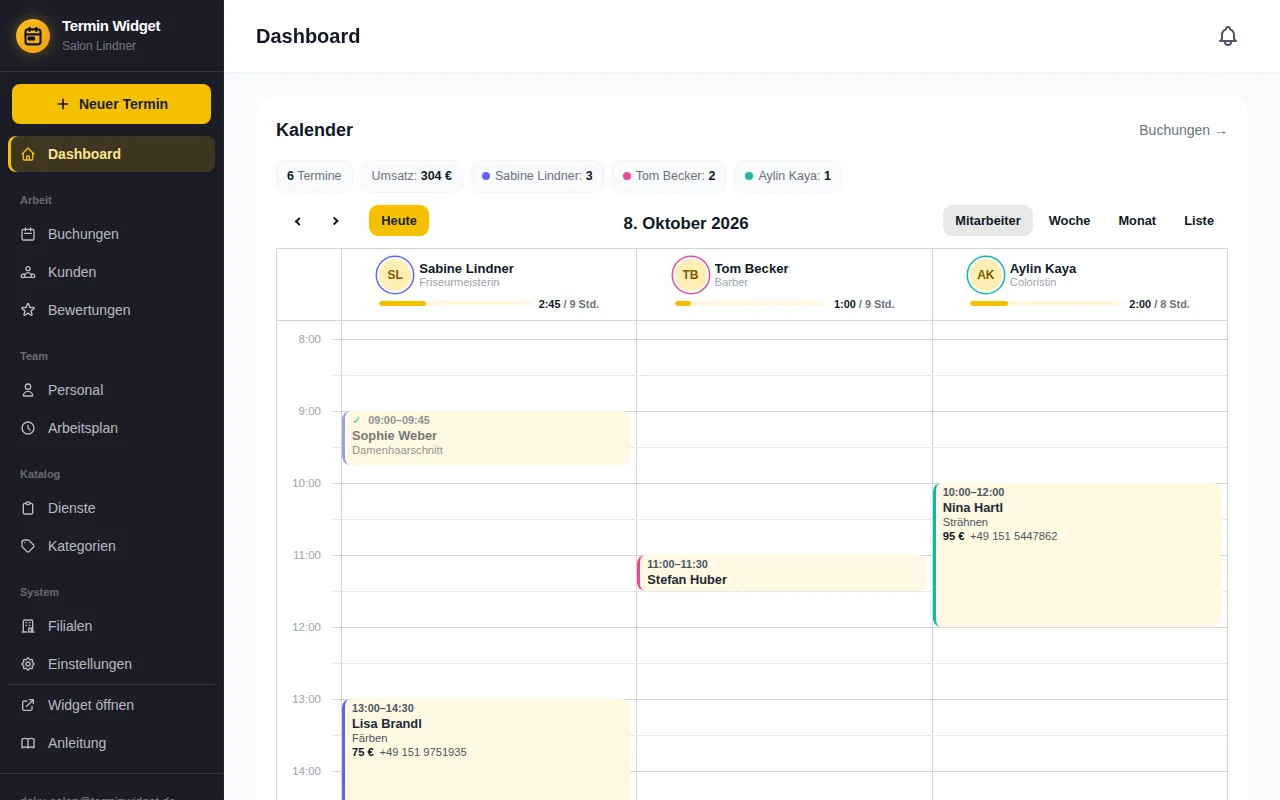Click the Buchungen calendar icon

pos(28,234)
